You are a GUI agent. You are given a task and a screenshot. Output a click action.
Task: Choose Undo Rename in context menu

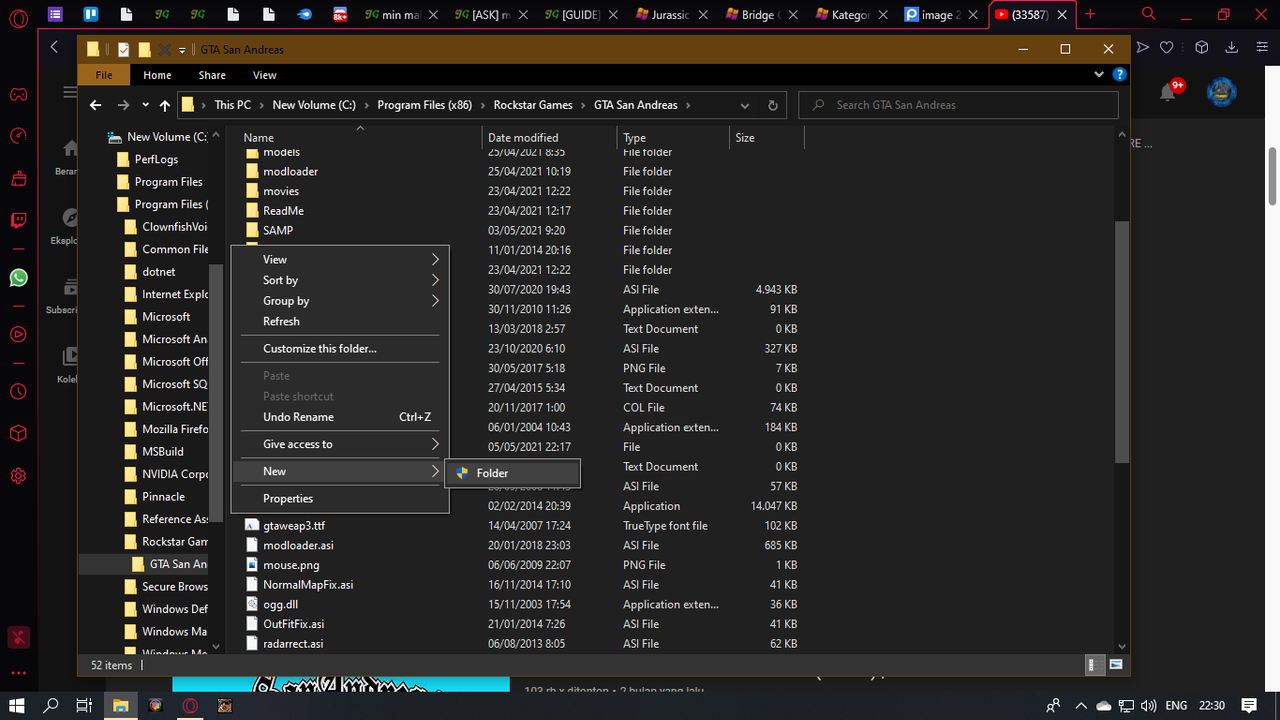tap(340, 417)
